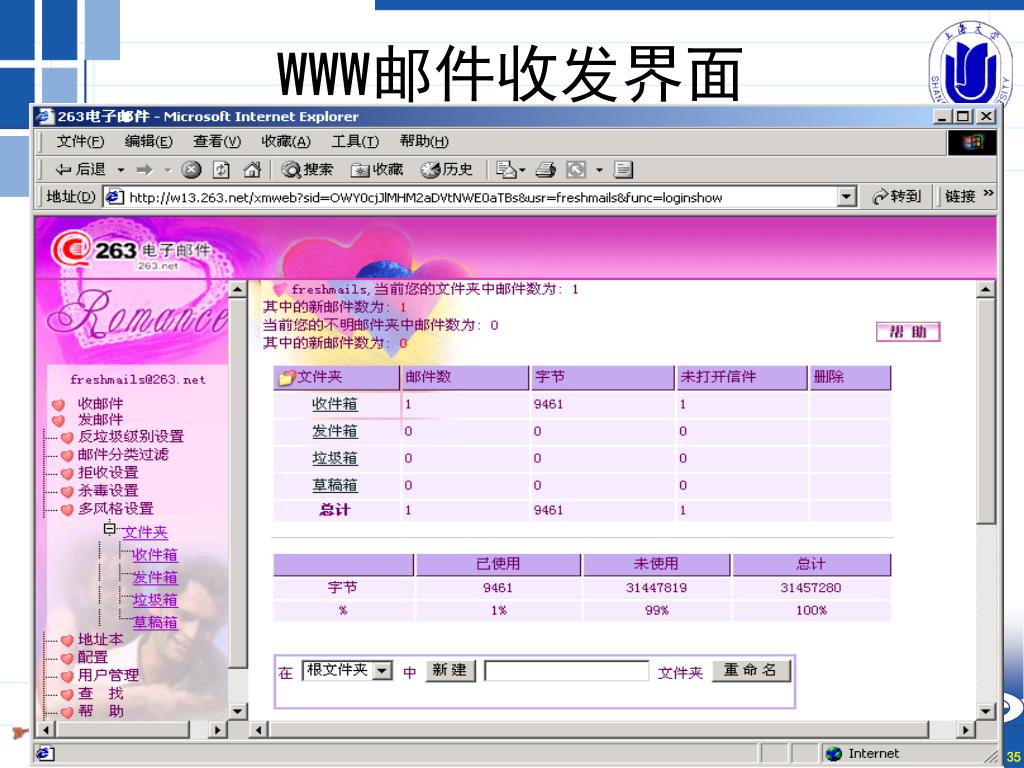The image size is (1024, 768).
Task: Click the Edit page icon in toolbar
Action: pos(624,170)
